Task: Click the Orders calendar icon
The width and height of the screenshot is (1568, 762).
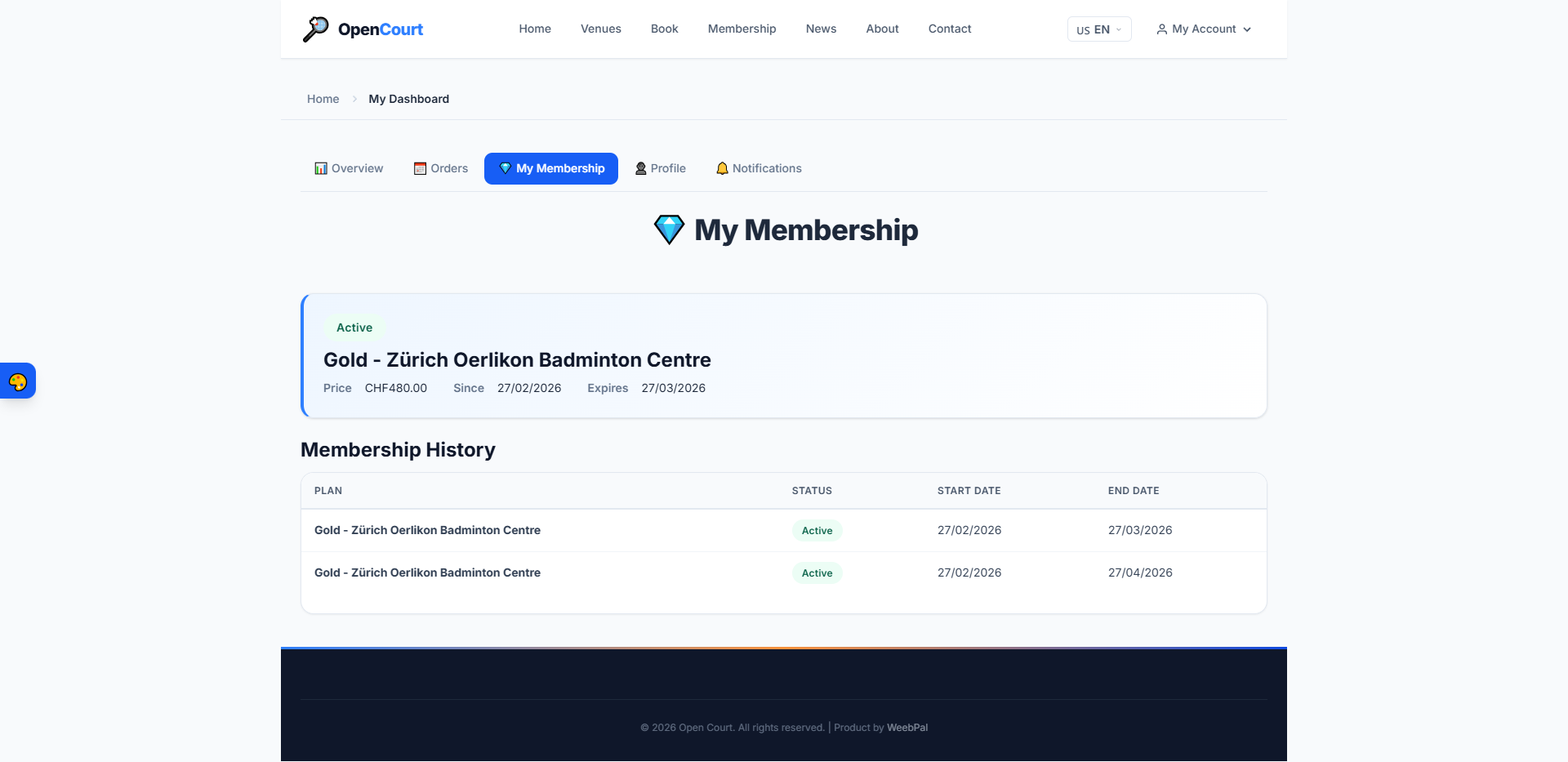Action: (x=420, y=168)
